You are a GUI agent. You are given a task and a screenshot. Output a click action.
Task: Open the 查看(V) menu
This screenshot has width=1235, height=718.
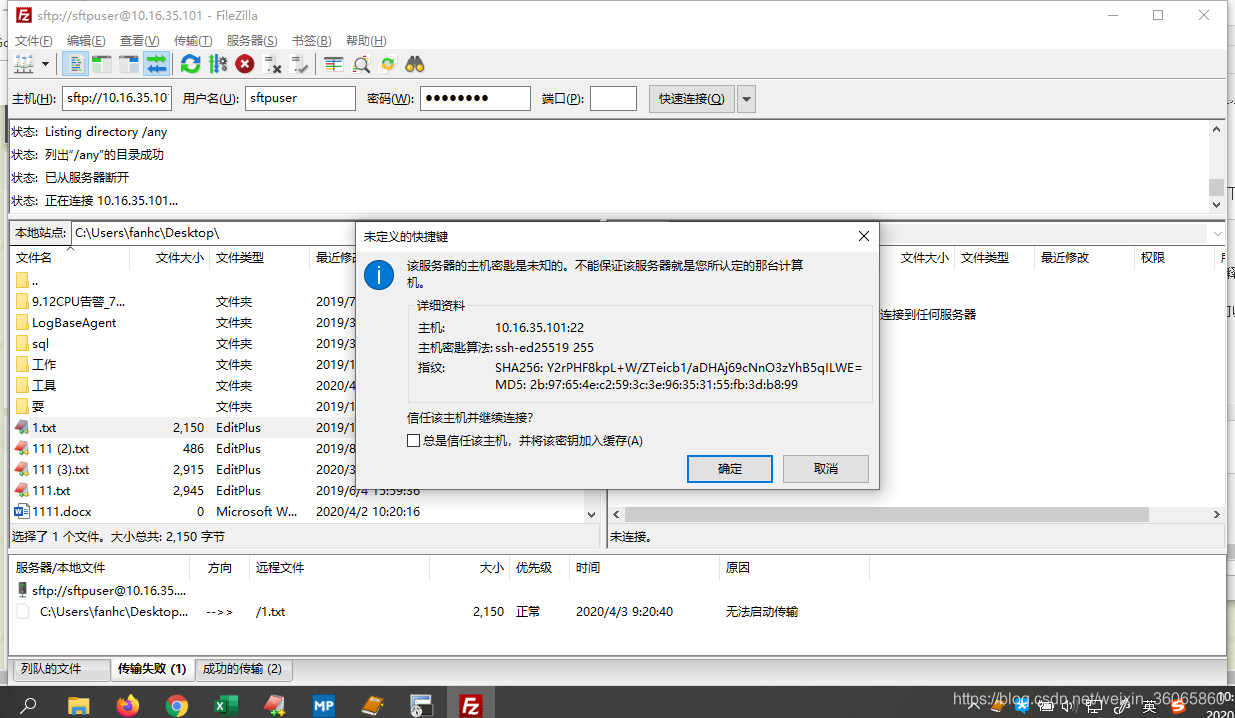click(x=140, y=41)
